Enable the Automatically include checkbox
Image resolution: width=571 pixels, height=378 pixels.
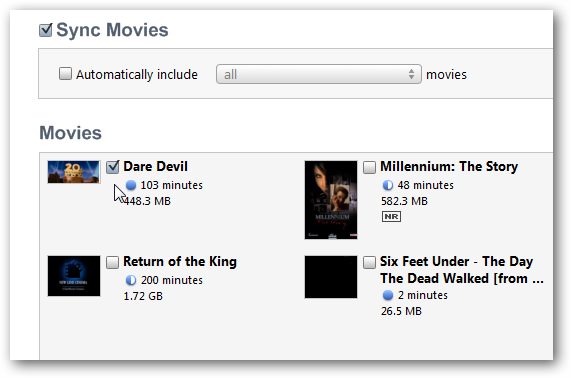click(66, 74)
